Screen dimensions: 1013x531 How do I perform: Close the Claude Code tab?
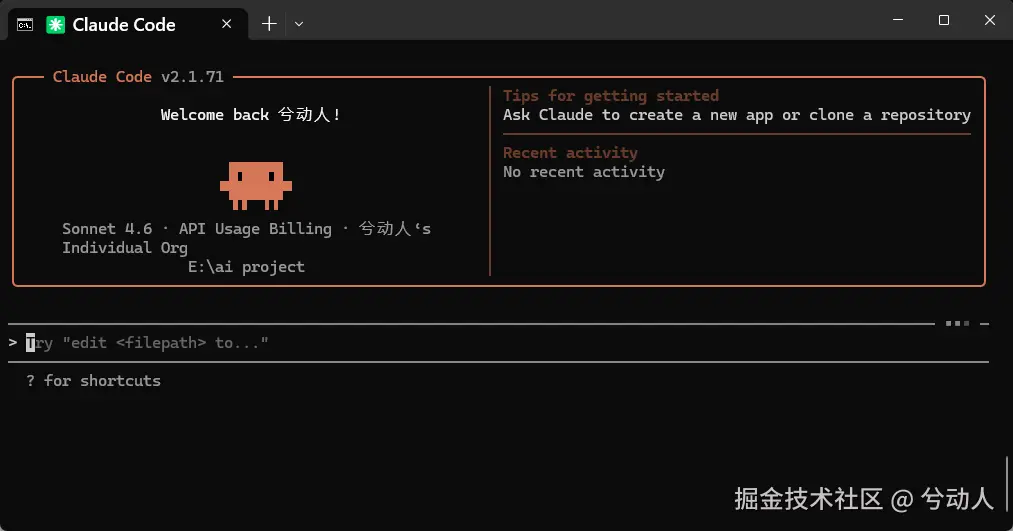(x=231, y=24)
